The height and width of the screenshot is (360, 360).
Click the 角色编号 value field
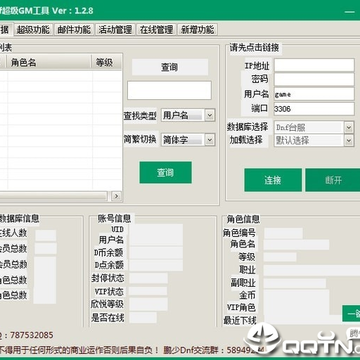tap(283, 233)
